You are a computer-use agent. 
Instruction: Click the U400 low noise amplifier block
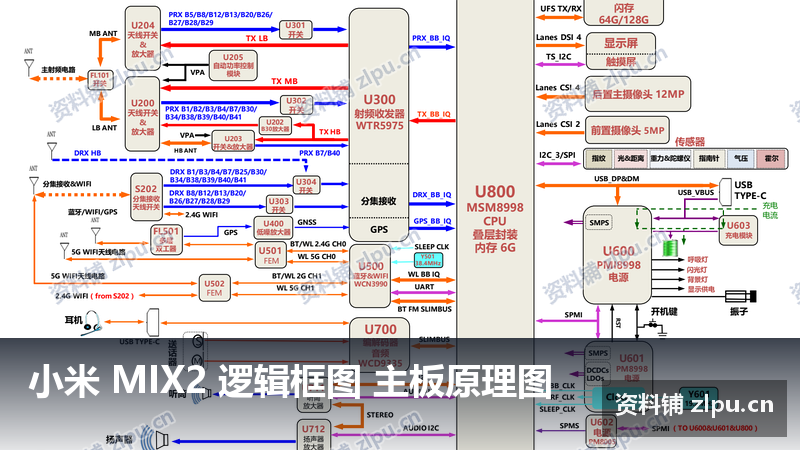coord(273,228)
